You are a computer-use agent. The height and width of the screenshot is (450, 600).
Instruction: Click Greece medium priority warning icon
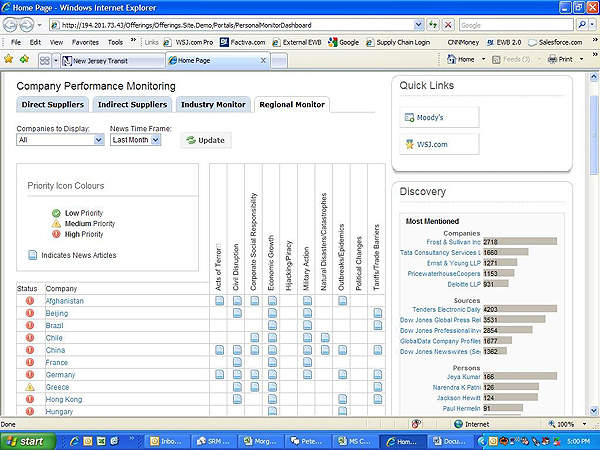(x=30, y=387)
